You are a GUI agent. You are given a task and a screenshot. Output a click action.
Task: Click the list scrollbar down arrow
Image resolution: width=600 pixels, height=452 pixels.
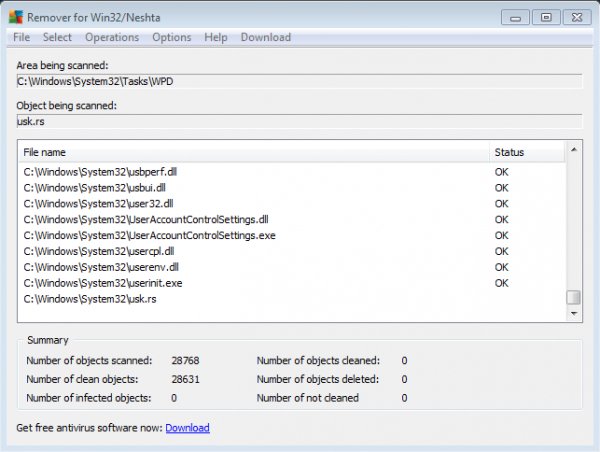(x=574, y=313)
